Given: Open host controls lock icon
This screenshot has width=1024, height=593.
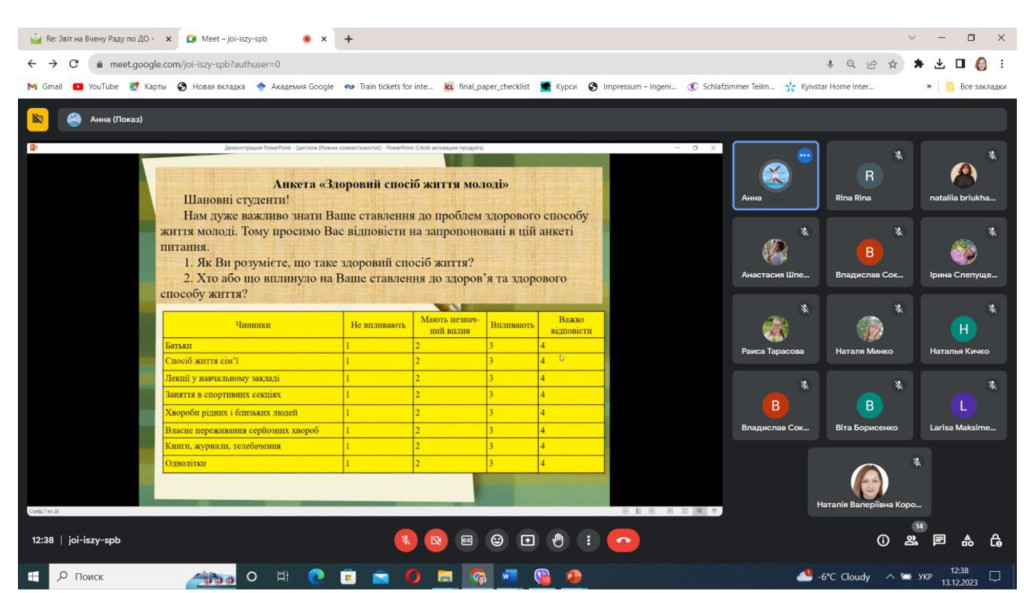Looking at the screenshot, I should coord(995,540).
